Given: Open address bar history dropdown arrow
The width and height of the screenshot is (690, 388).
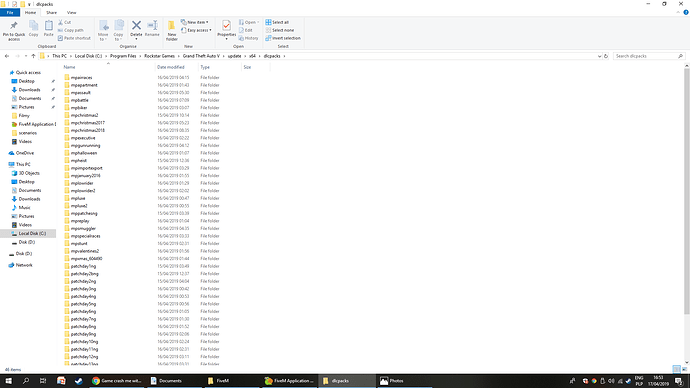Looking at the screenshot, I should (599, 56).
